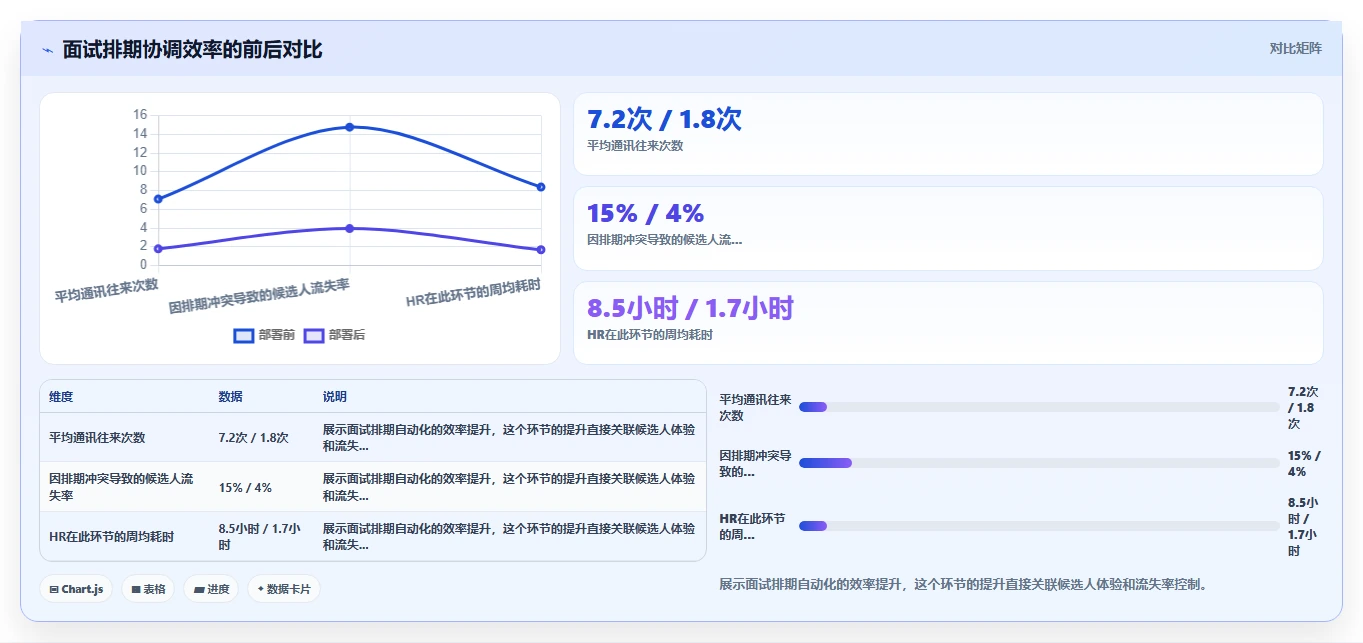Click data card caption 平均通讯往来次数
Screen dimensions: 1363x643
click(x=635, y=146)
